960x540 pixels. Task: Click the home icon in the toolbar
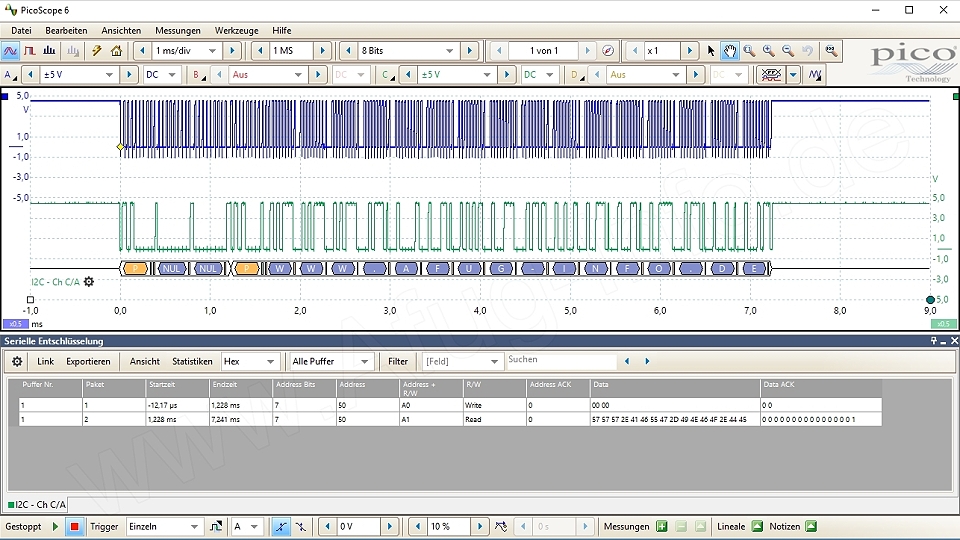coord(116,51)
